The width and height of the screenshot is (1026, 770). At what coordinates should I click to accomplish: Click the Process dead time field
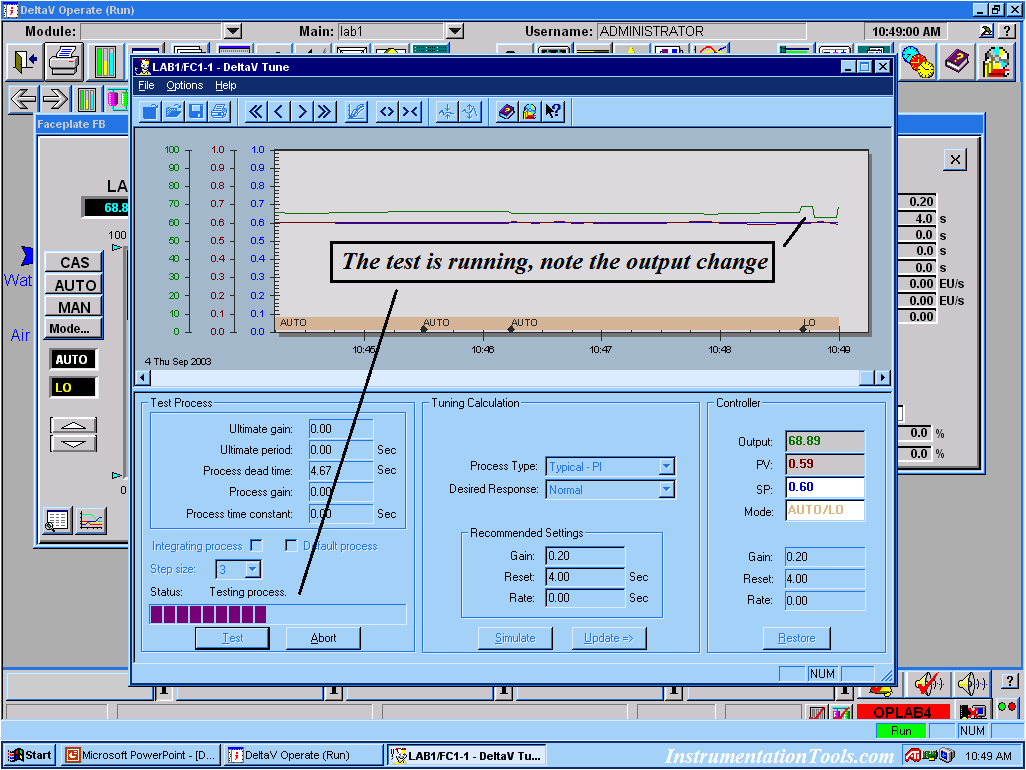pyautogui.click(x=340, y=470)
